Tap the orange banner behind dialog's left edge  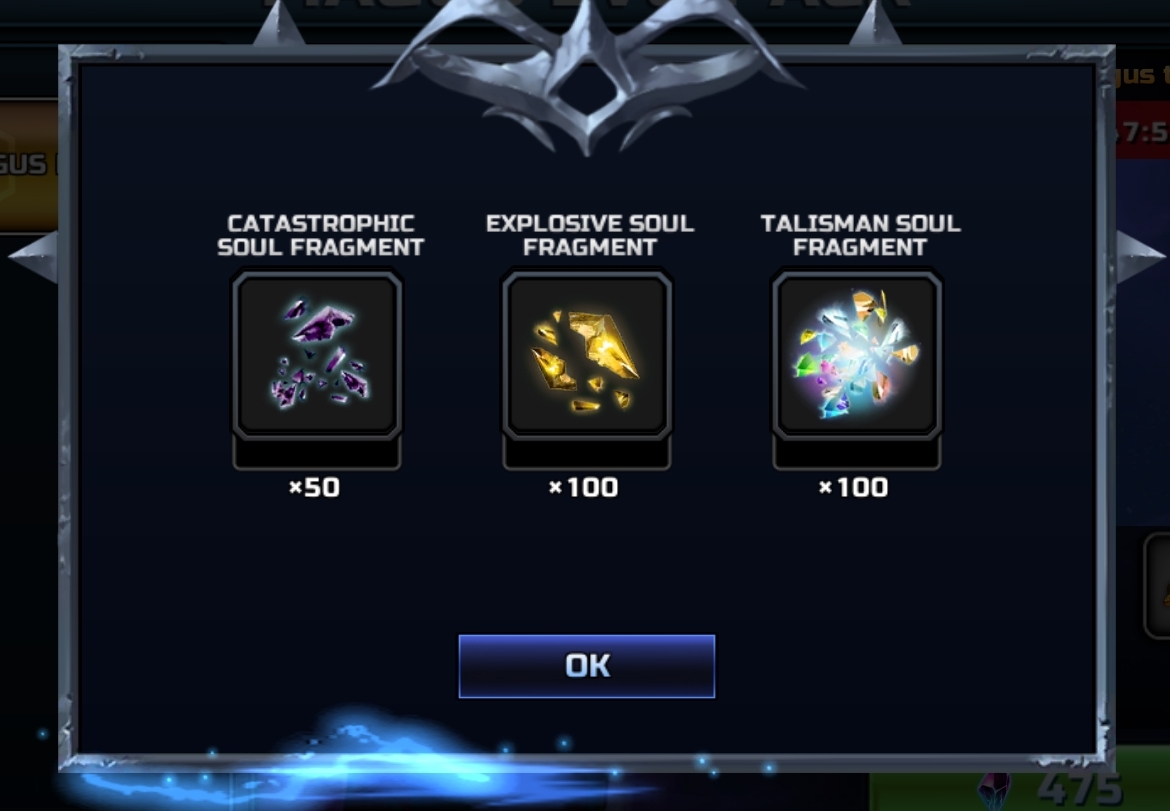28,165
